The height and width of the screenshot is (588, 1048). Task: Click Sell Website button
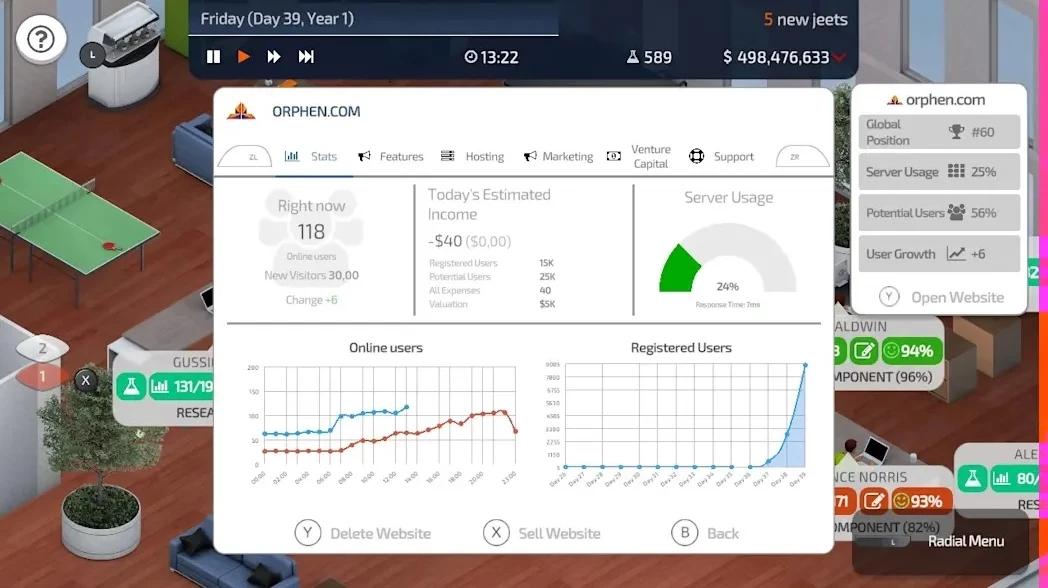click(542, 533)
